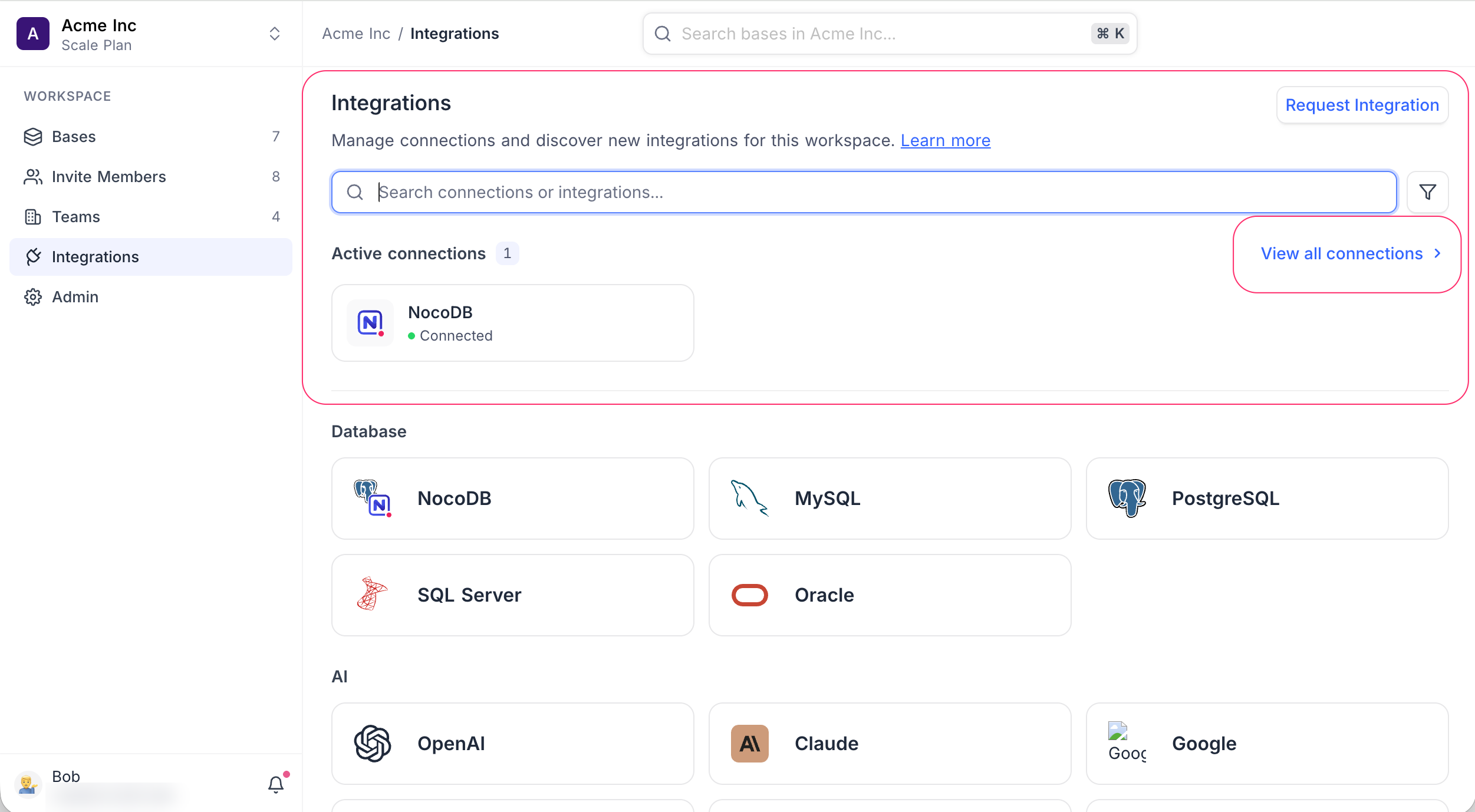Click the OpenAI knot logo icon
Screen dimensions: 1475x812
tap(373, 744)
